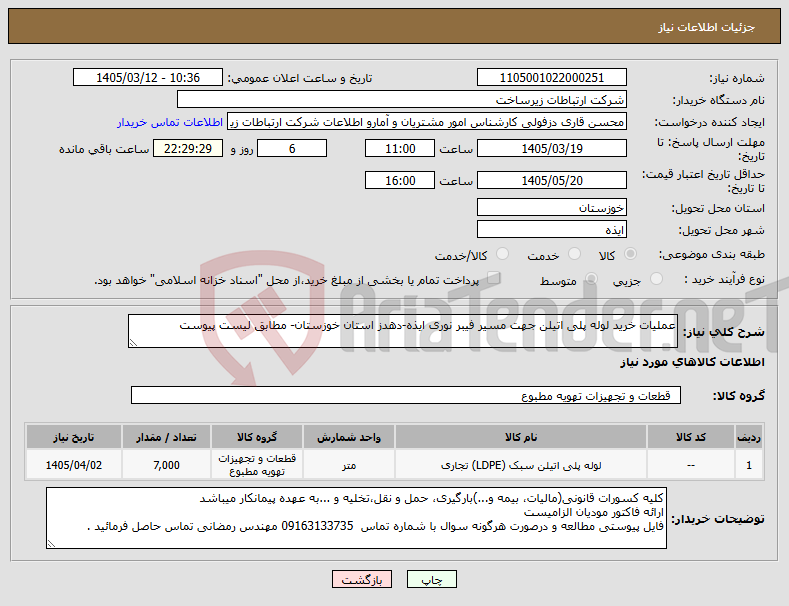Click the need date cell 1405/04/02
This screenshot has width=789, height=606.
[x=73, y=465]
